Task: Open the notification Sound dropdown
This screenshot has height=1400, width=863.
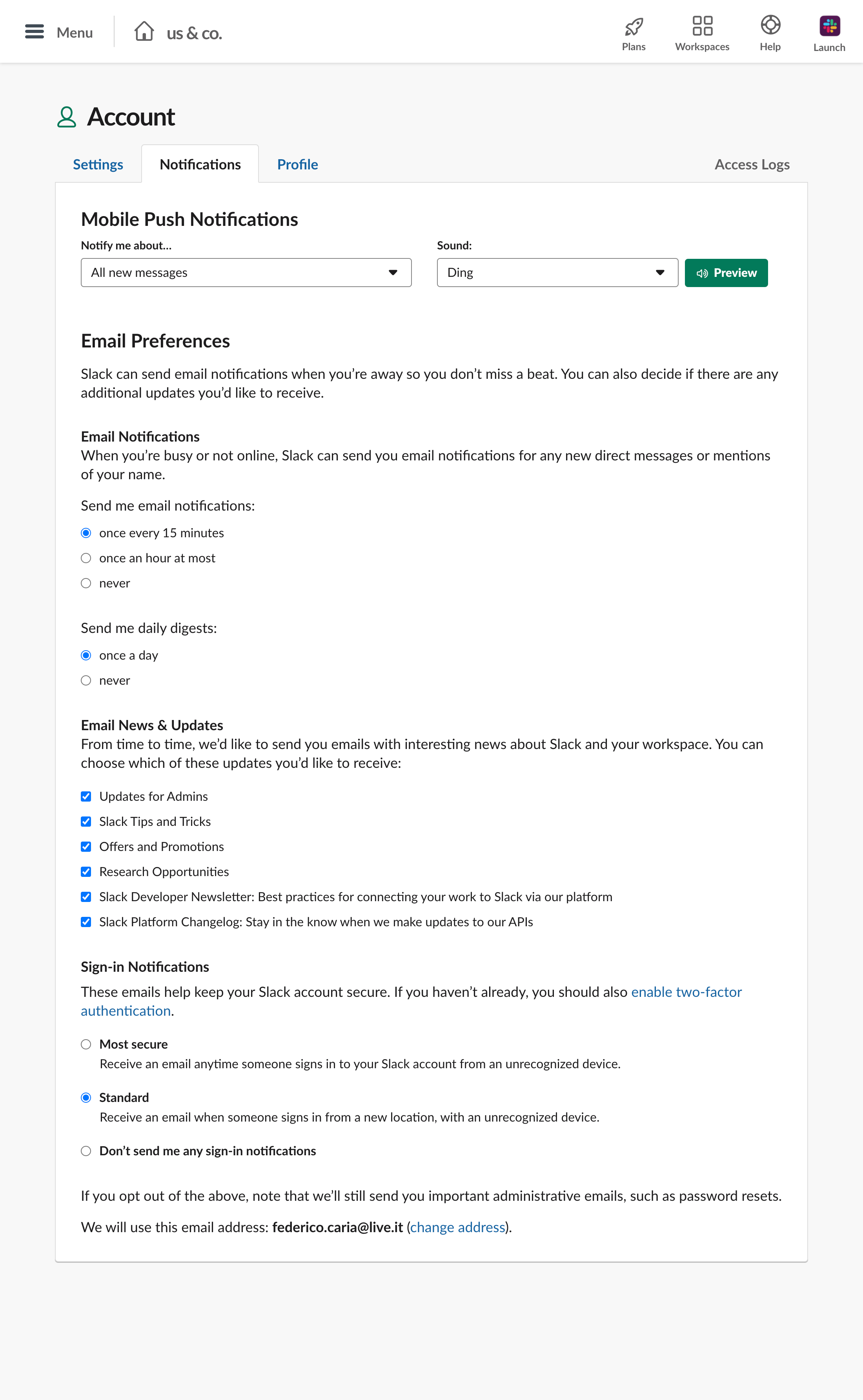Action: click(x=557, y=273)
